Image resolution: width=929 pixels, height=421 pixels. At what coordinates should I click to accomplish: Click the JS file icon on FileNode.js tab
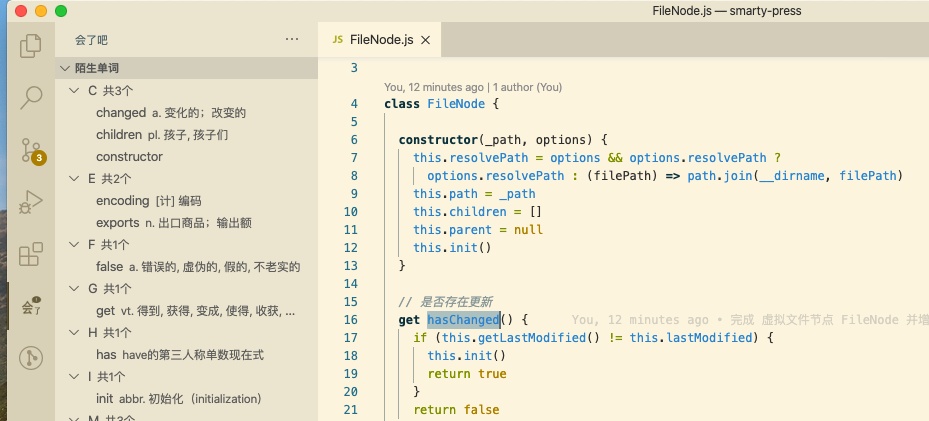(338, 40)
